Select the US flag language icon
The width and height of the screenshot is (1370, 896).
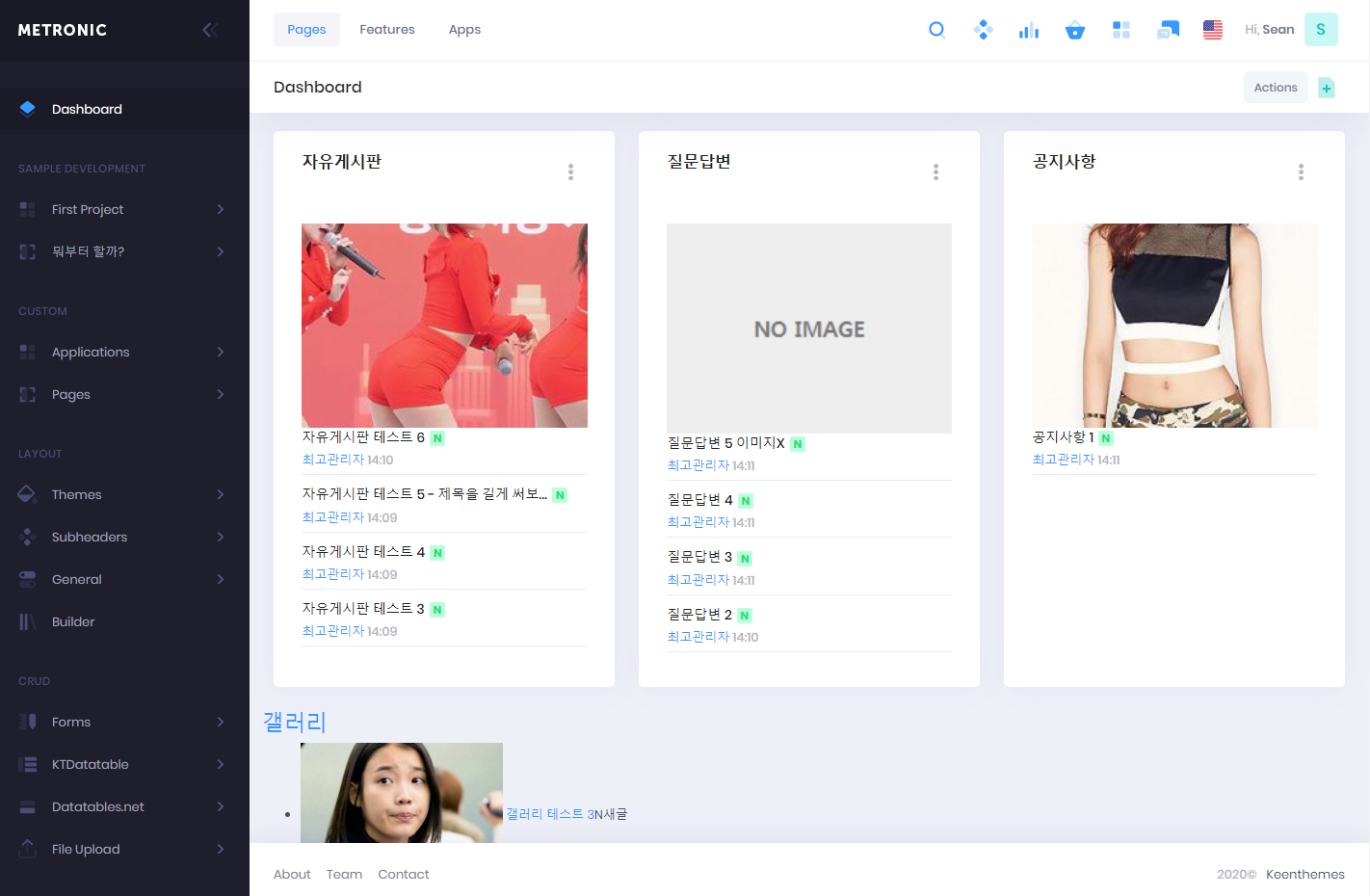[x=1213, y=30]
